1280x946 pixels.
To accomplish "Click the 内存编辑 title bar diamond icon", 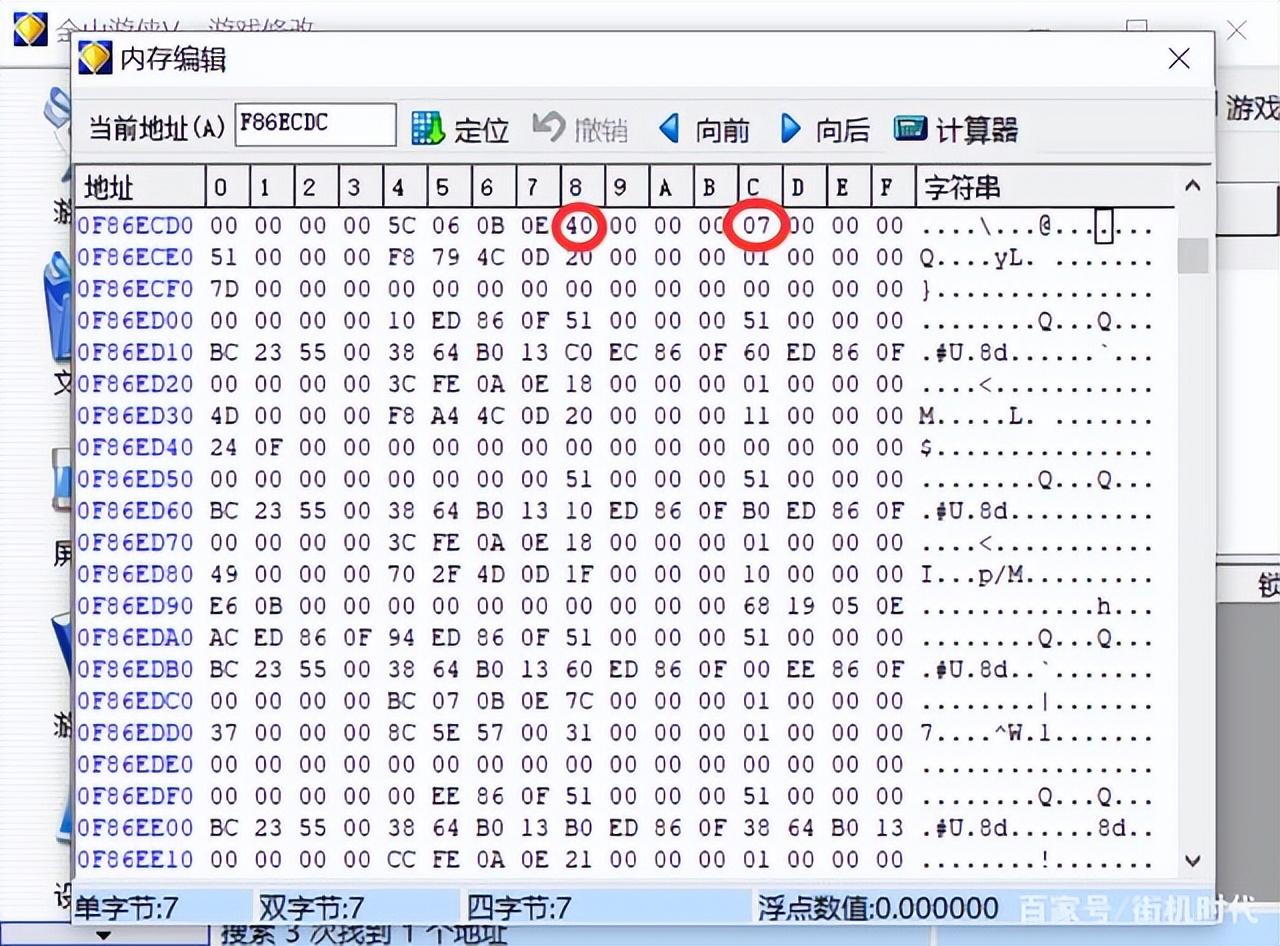I will (x=96, y=58).
